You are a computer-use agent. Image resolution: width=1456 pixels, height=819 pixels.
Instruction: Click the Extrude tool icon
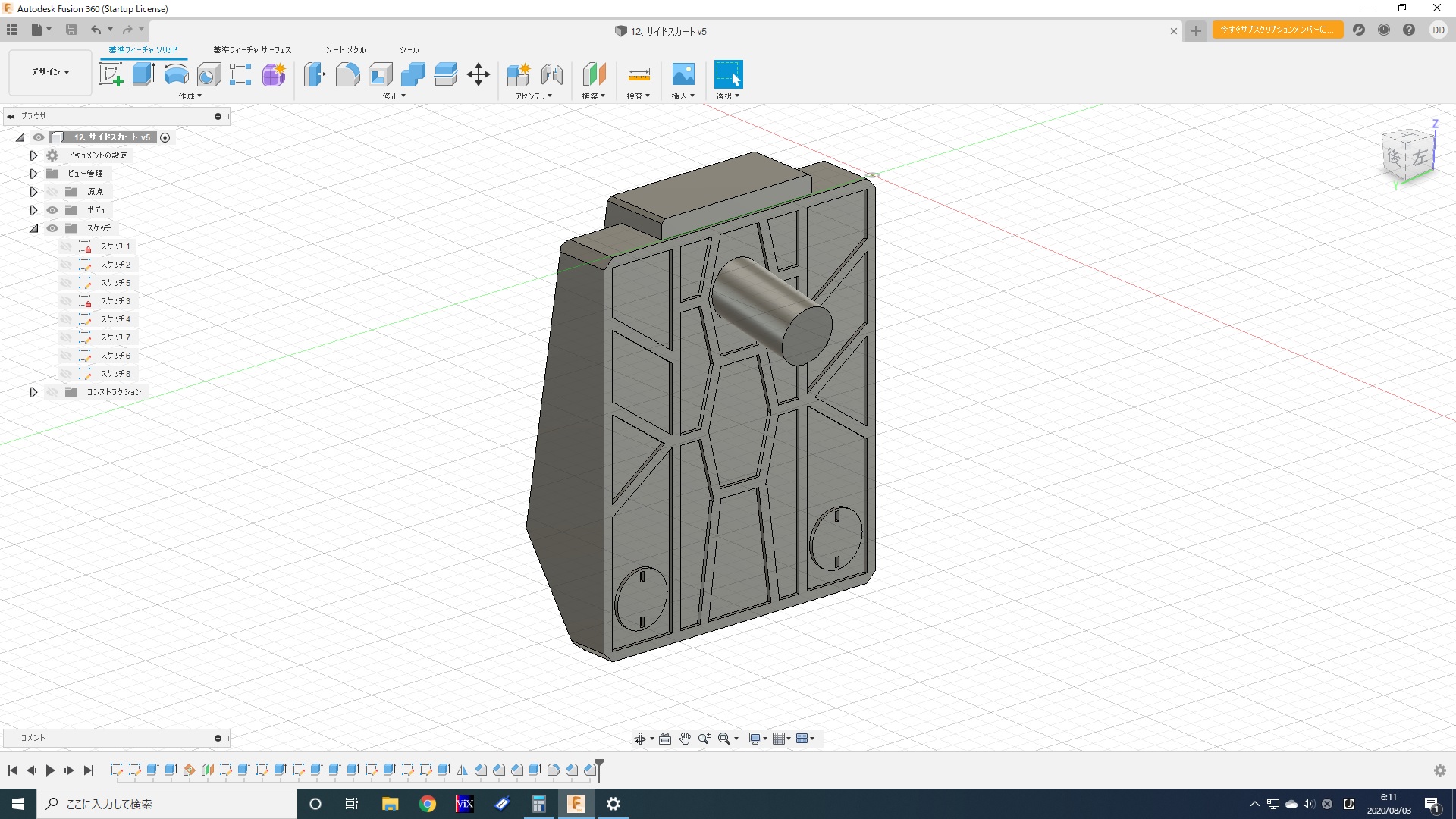143,74
